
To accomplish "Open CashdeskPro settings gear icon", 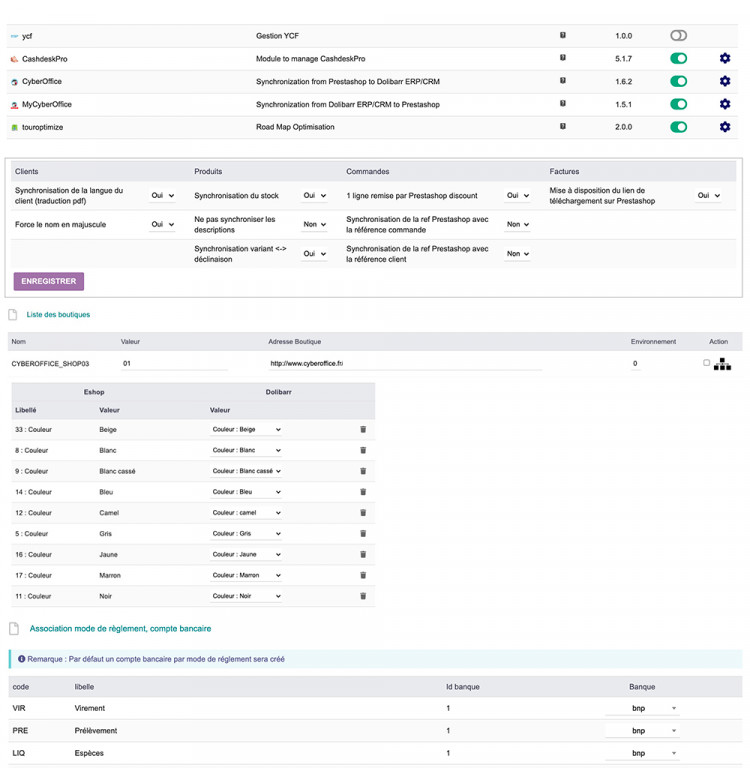I will click(x=725, y=59).
